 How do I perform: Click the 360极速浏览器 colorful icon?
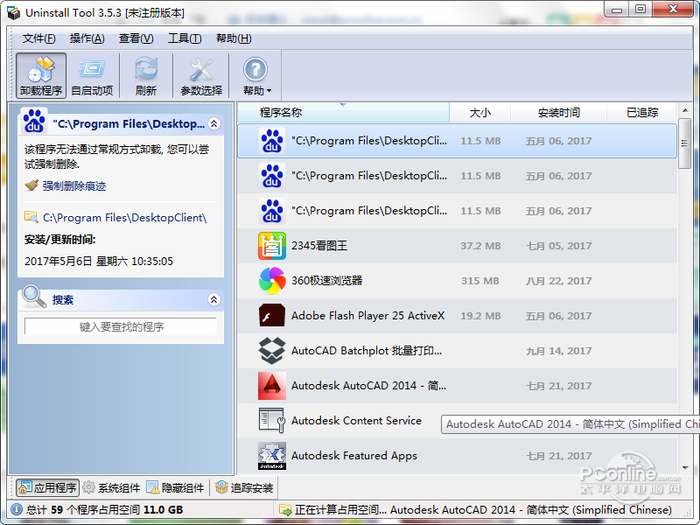272,281
